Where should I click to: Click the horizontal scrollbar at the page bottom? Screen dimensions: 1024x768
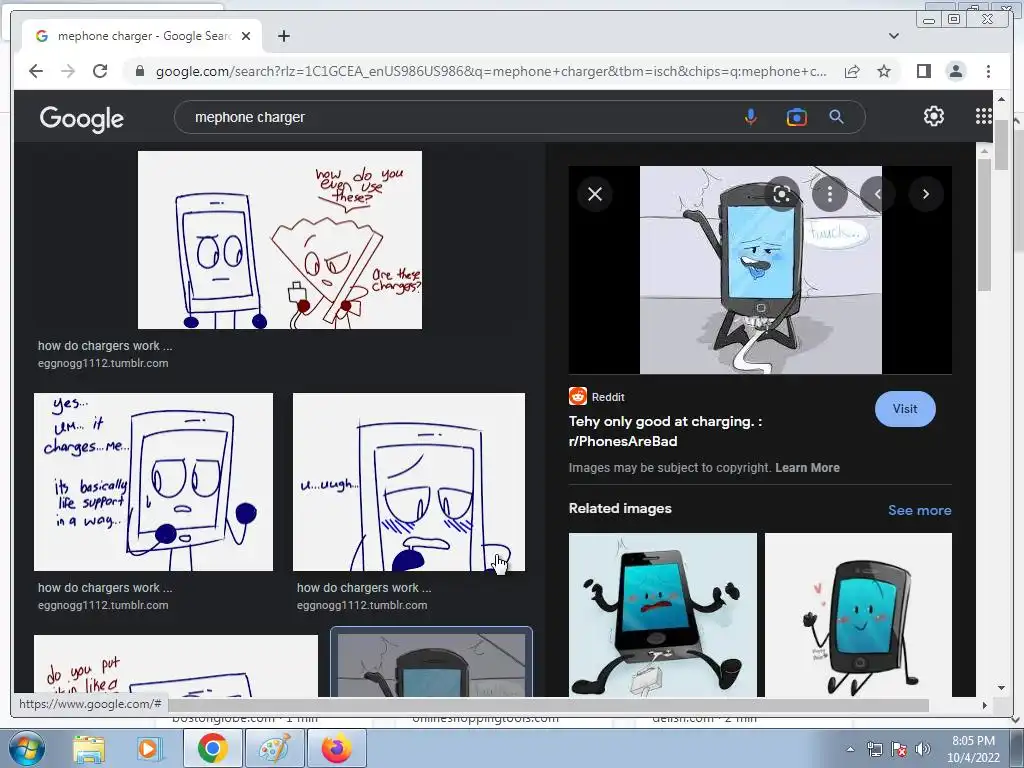(x=549, y=705)
